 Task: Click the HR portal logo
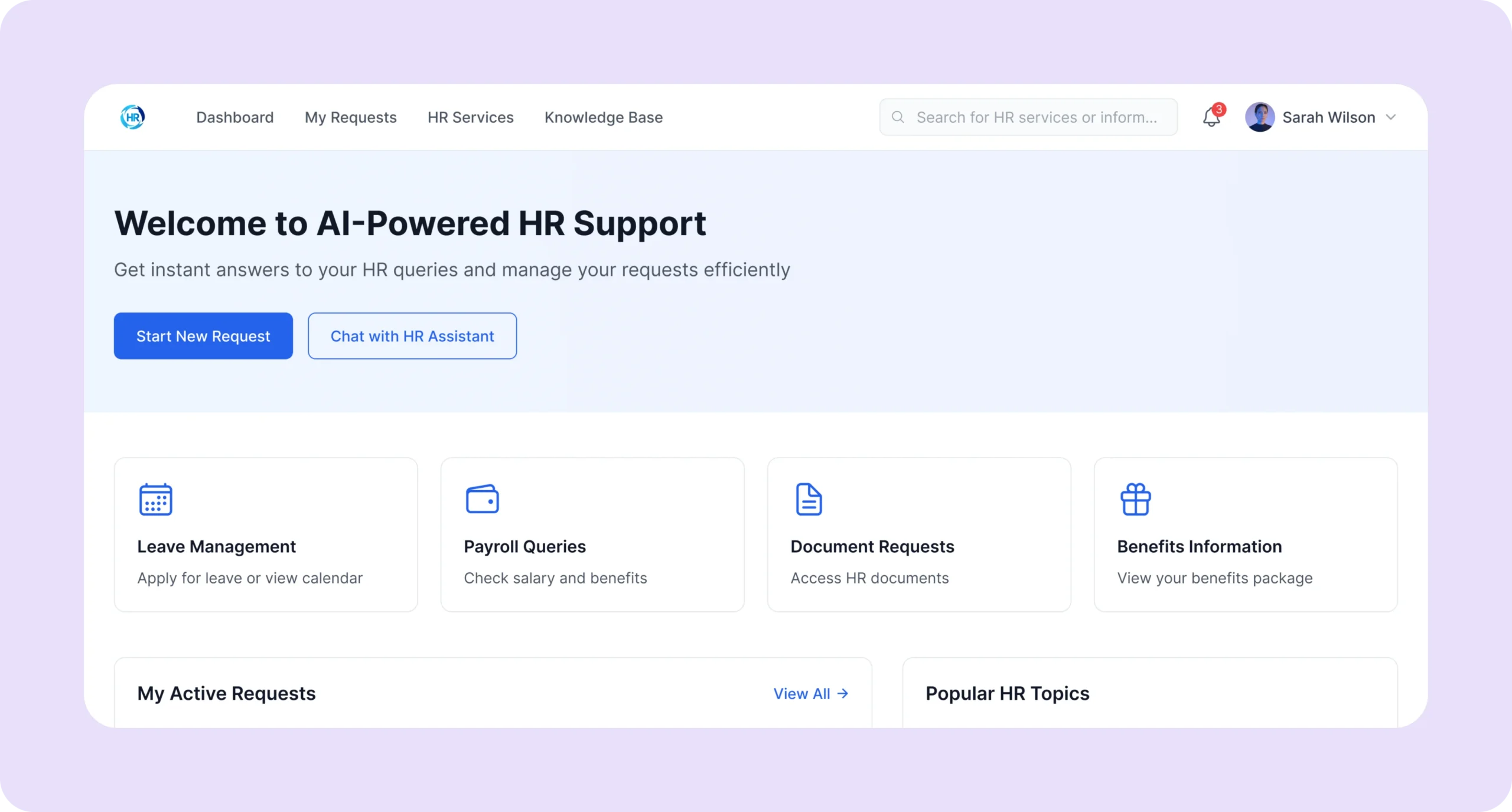pos(132,117)
